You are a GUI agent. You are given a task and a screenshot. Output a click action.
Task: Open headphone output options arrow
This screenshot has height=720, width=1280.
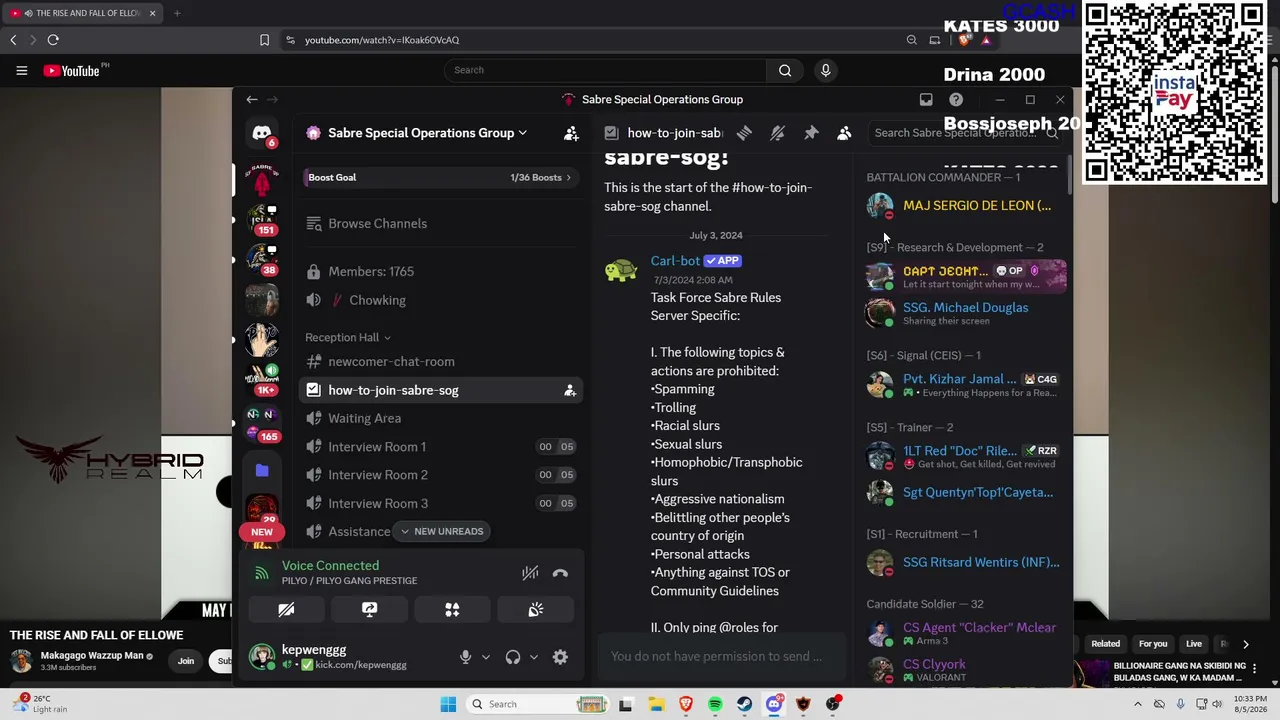click(534, 657)
